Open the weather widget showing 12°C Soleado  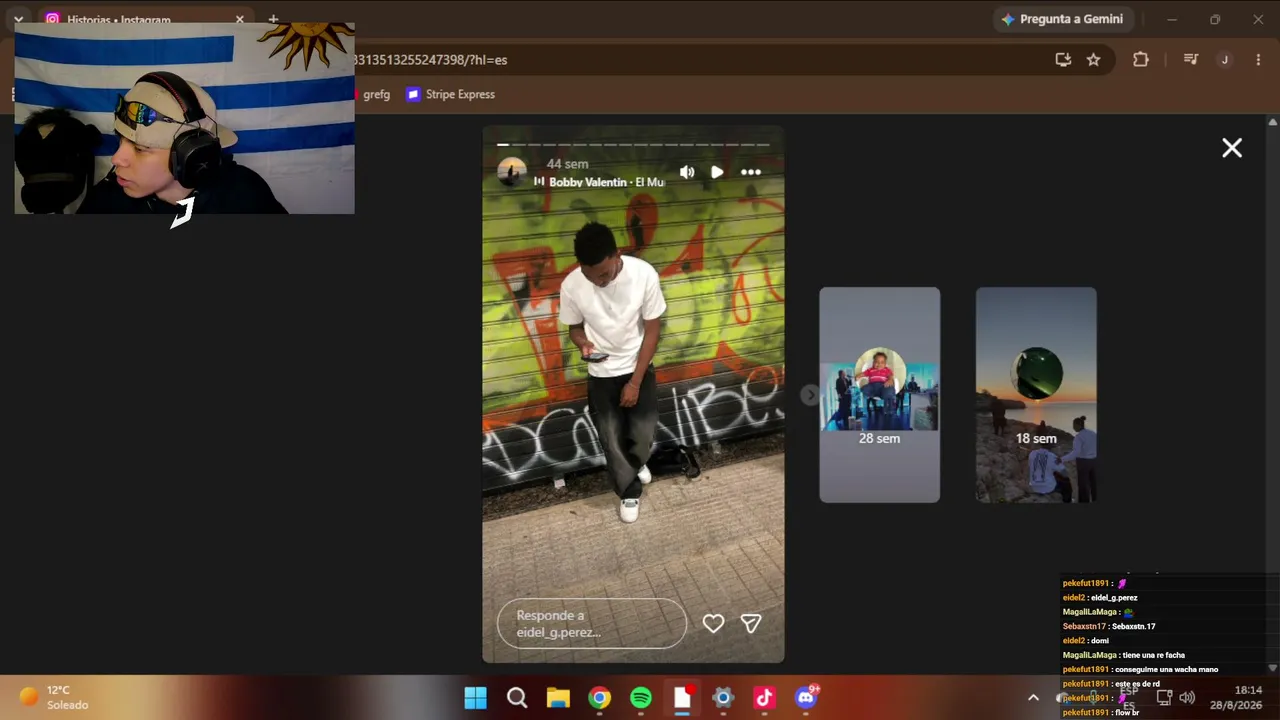click(55, 697)
